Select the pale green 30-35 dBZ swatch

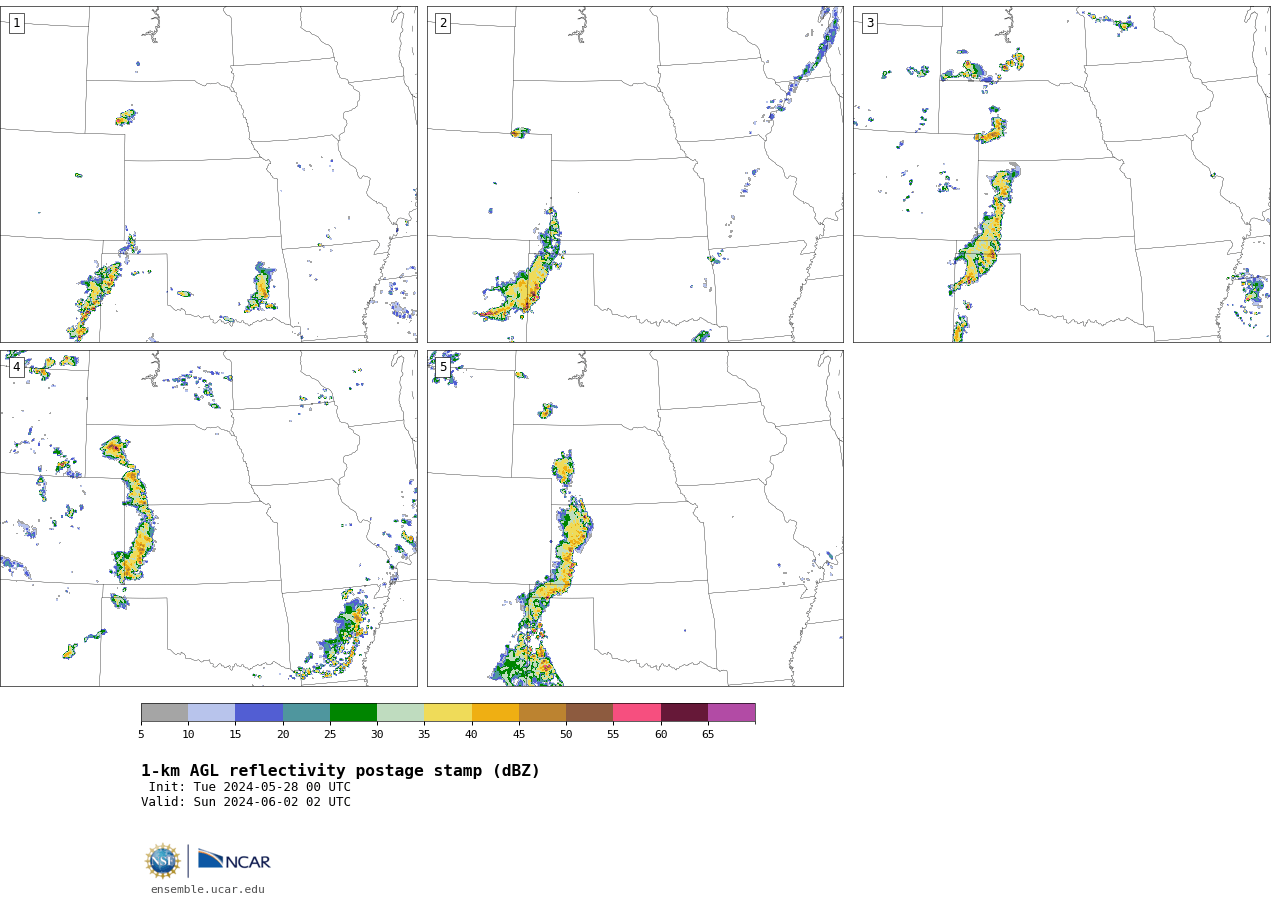(401, 713)
